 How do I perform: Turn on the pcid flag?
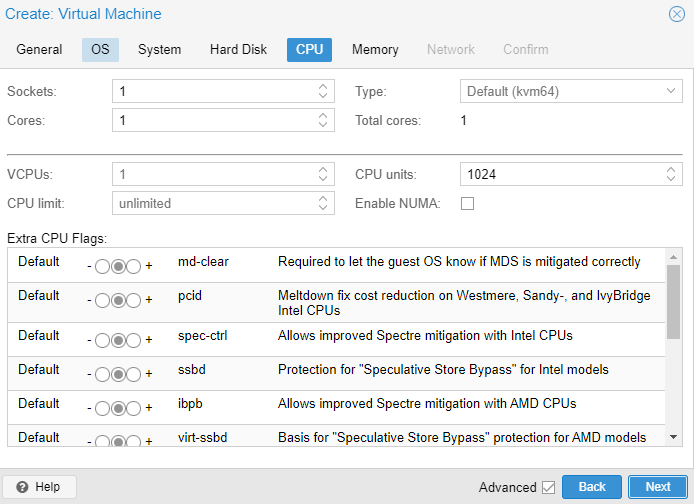pyautogui.click(x=134, y=300)
